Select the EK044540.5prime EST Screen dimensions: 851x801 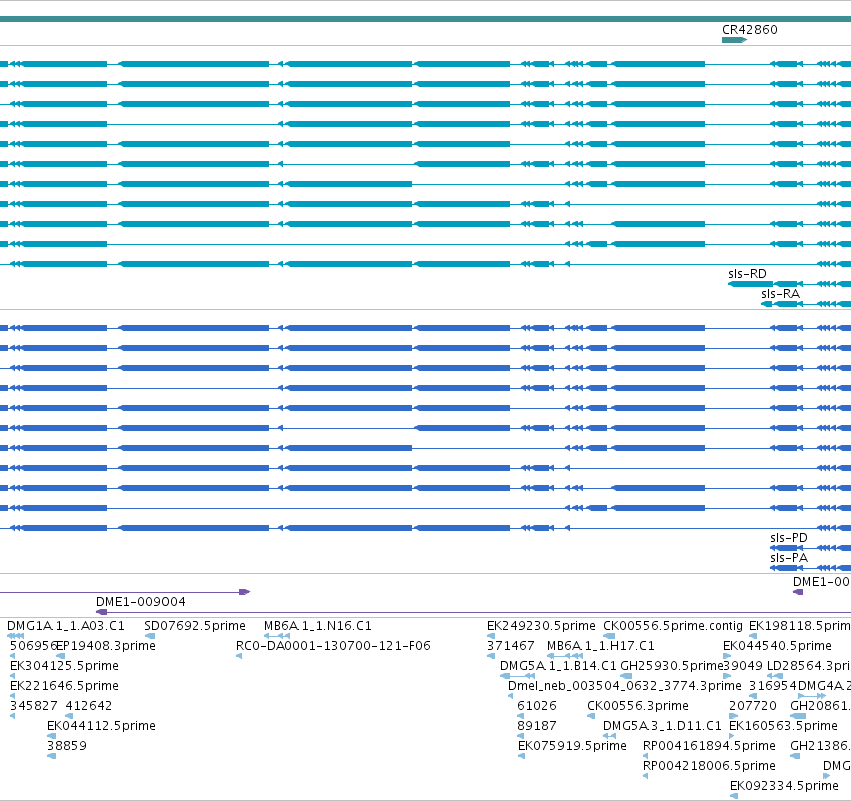click(x=777, y=646)
